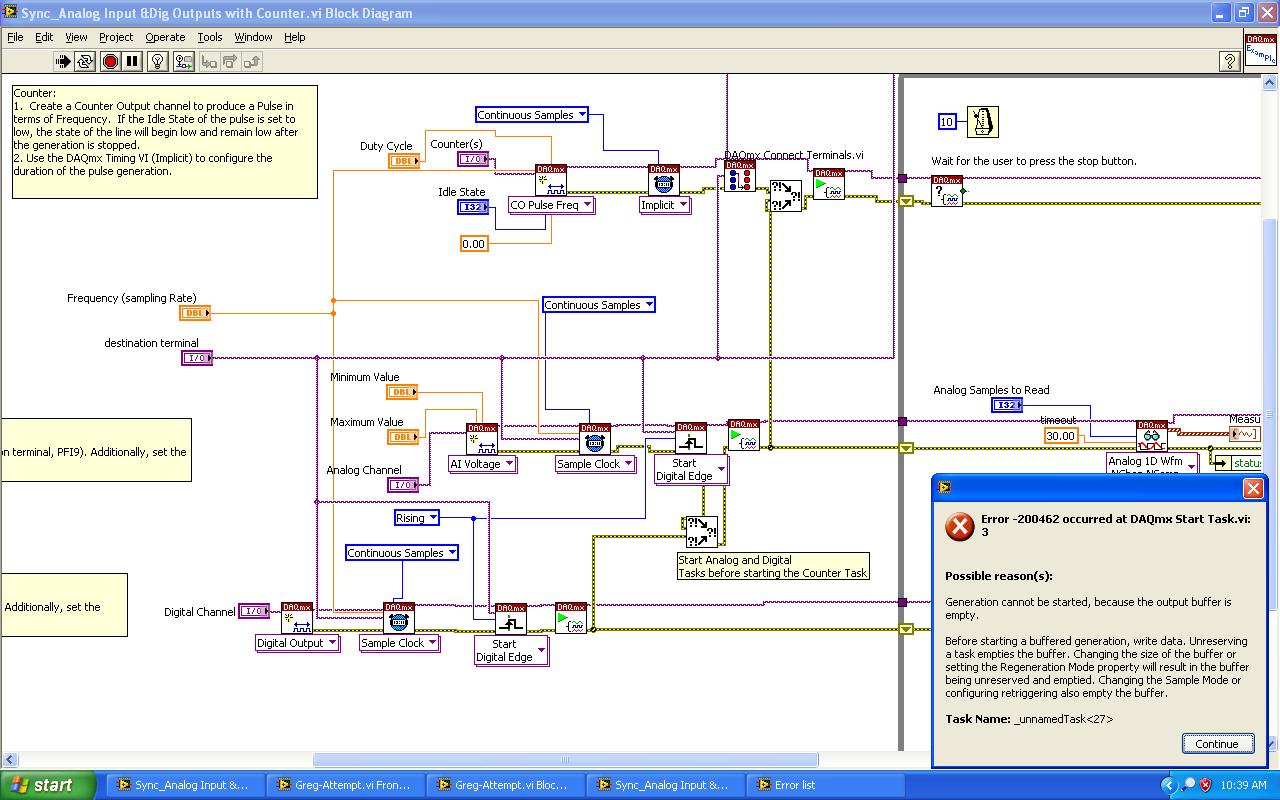Select DAQmx Start Task node in digital row
Image resolution: width=1280 pixels, height=800 pixels.
pyautogui.click(x=571, y=618)
